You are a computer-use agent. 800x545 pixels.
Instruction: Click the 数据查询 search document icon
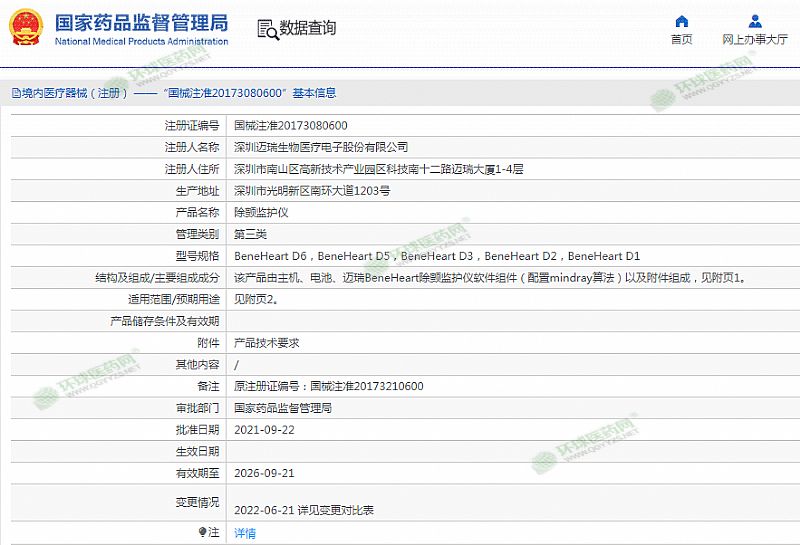[x=267, y=29]
